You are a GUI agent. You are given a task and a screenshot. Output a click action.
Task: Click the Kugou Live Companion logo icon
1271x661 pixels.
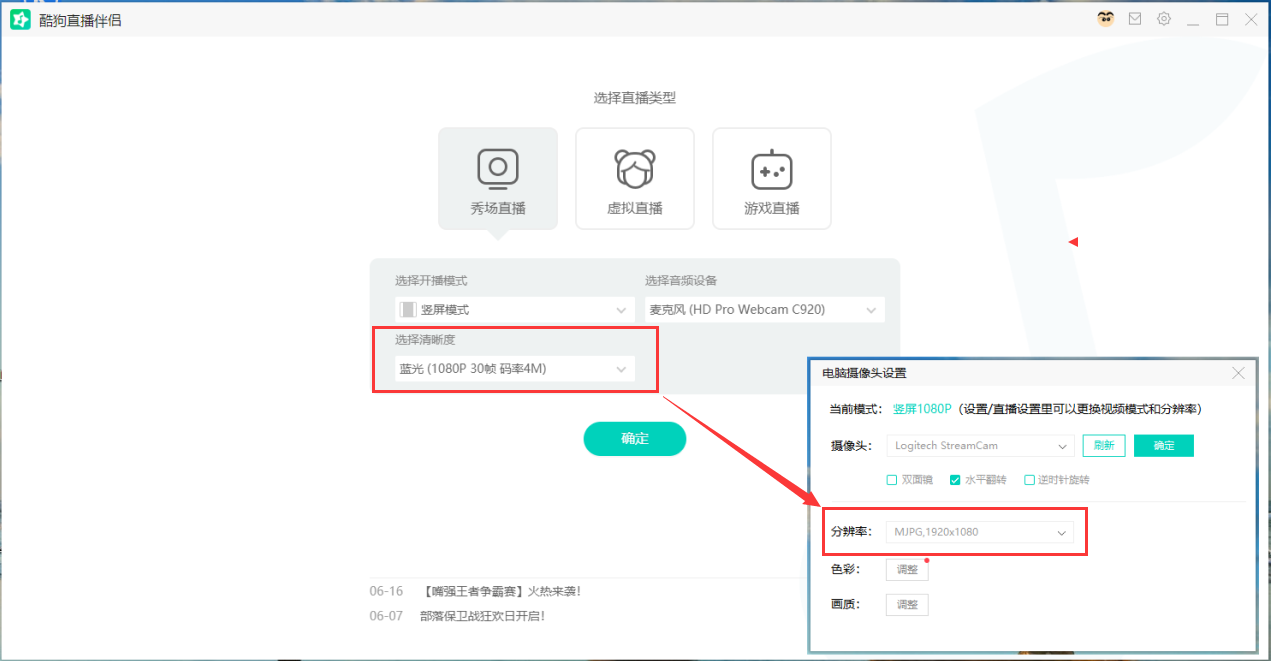coord(21,20)
